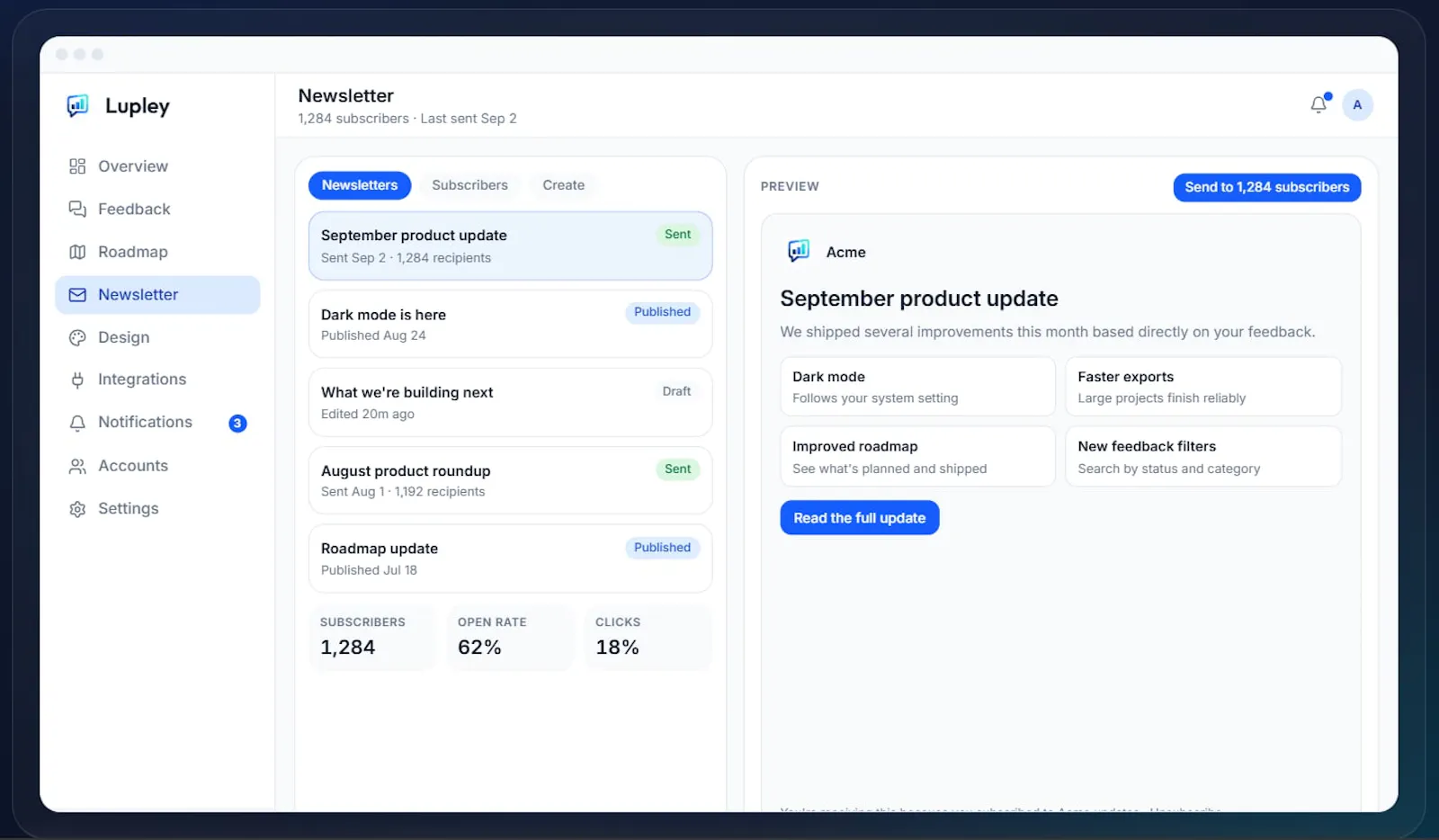Switch to the Create tab

pyautogui.click(x=563, y=185)
